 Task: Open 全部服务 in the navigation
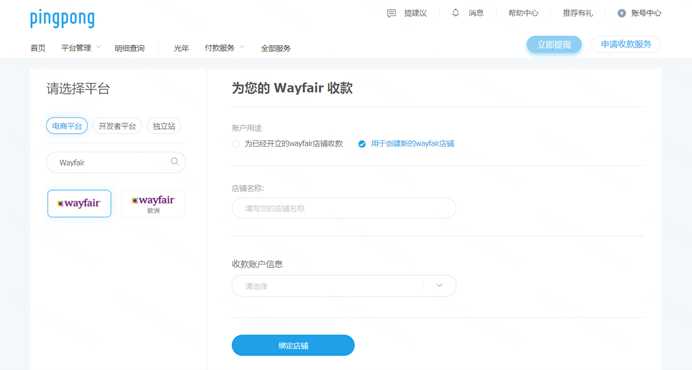tap(276, 48)
